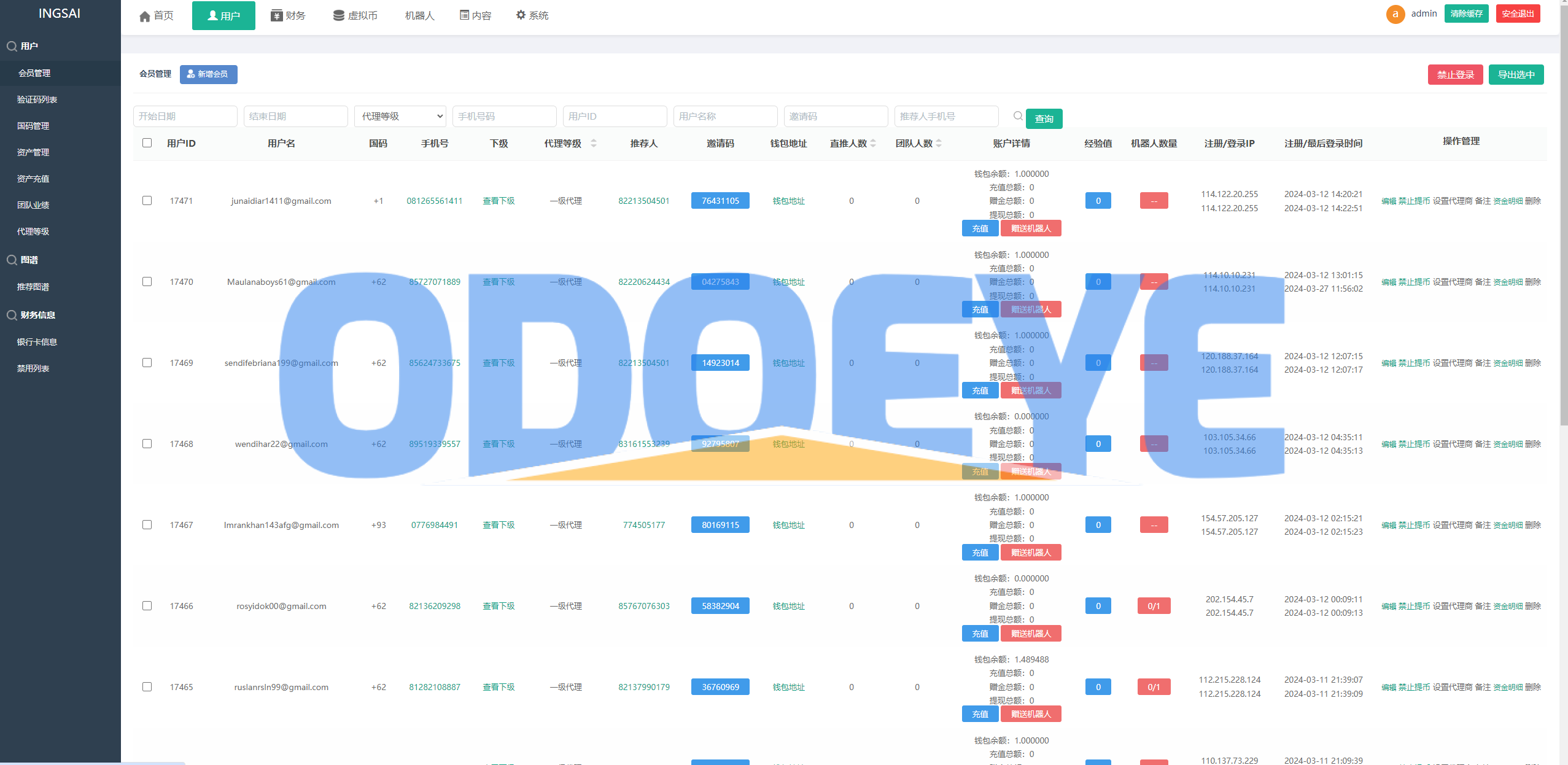Click the 导出选中 export button

[1516, 75]
